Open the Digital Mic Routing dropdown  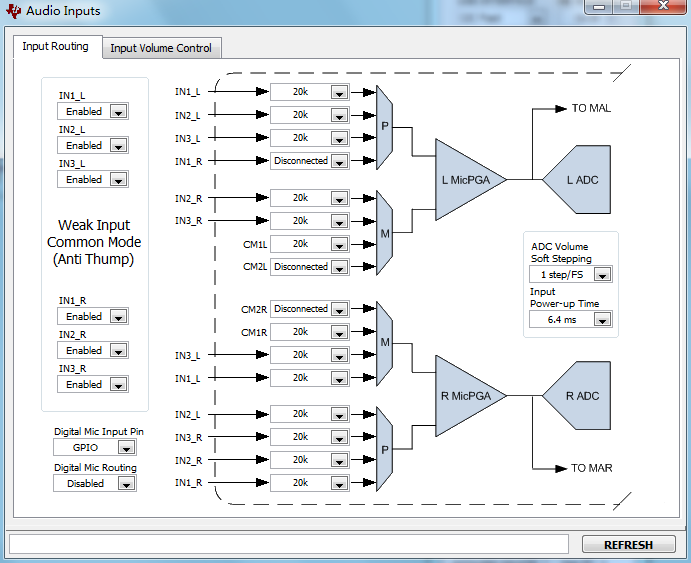[x=95, y=483]
